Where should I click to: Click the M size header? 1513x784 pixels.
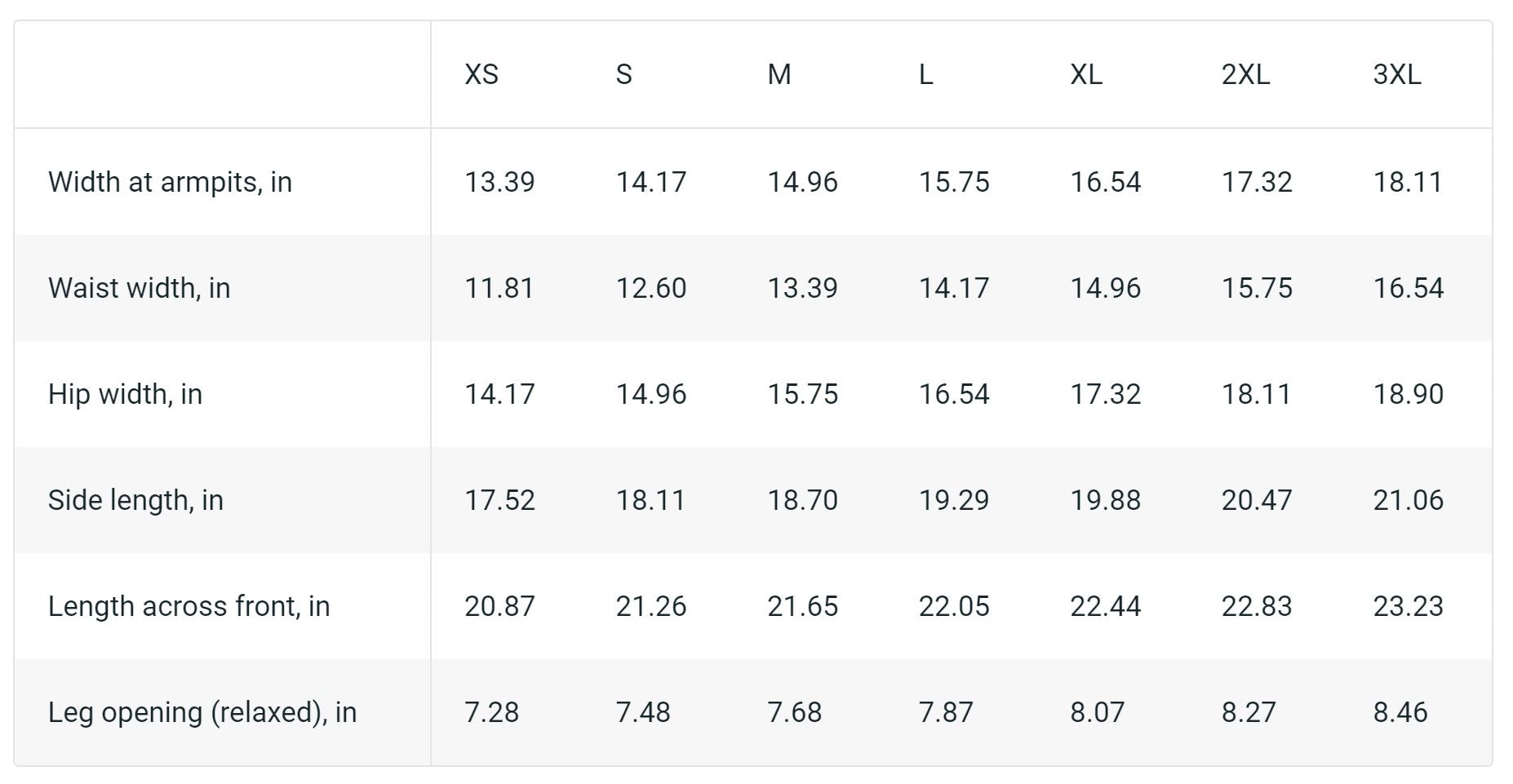point(779,75)
